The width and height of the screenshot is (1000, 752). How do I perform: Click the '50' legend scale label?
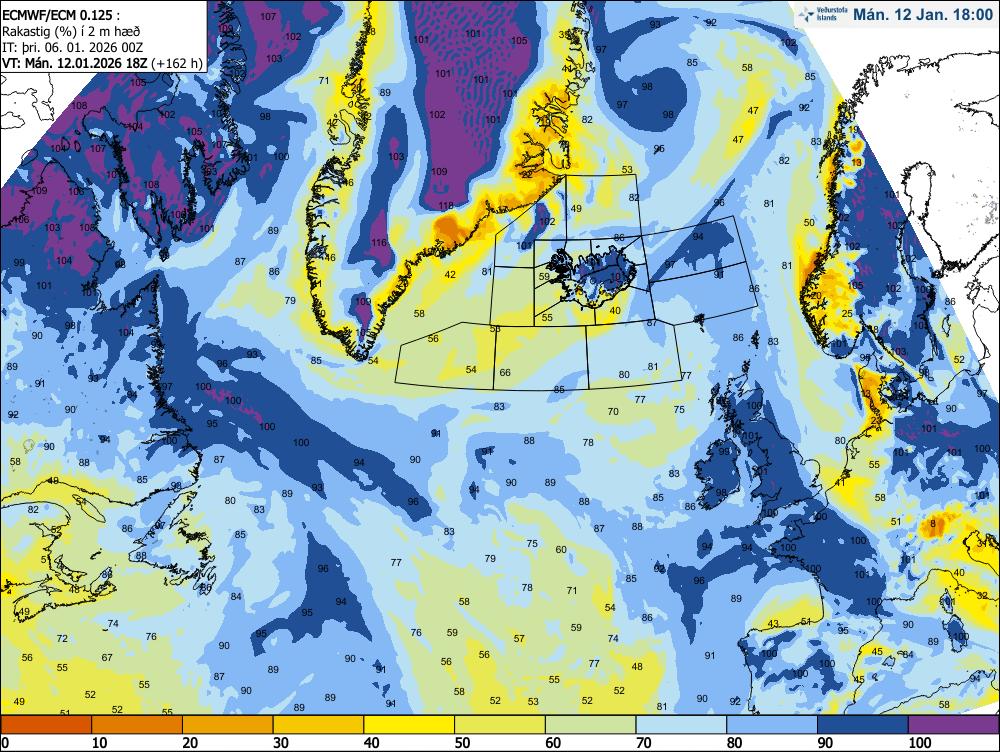coord(462,742)
